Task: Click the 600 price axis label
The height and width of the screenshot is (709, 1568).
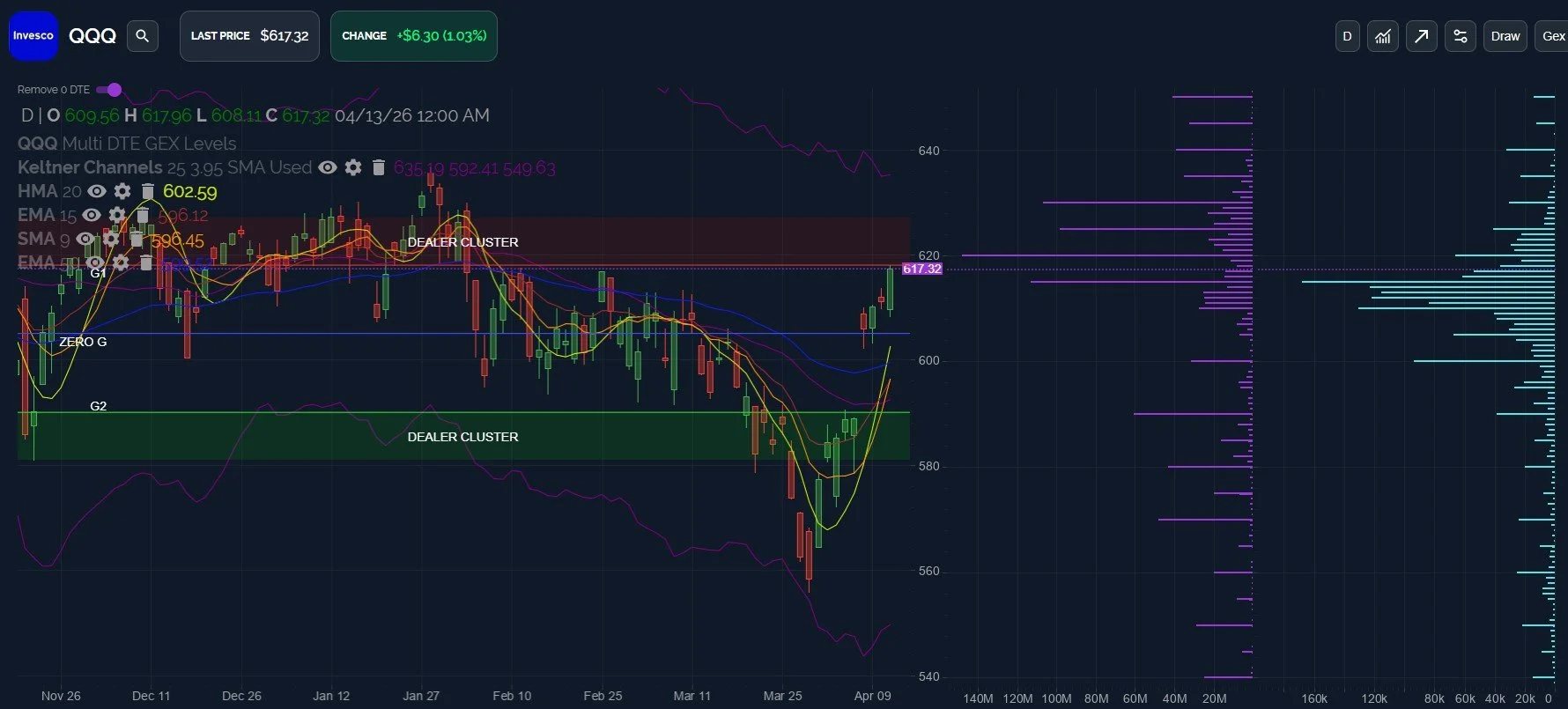Action: (928, 360)
